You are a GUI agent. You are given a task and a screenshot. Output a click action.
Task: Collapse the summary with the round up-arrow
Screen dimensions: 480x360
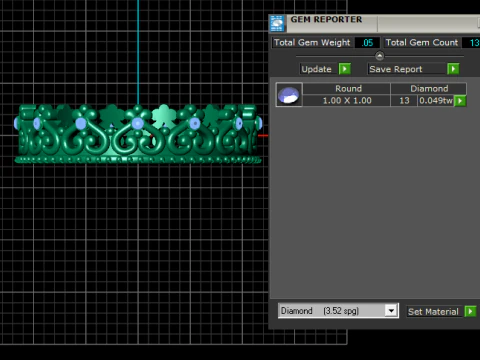[x=379, y=56]
